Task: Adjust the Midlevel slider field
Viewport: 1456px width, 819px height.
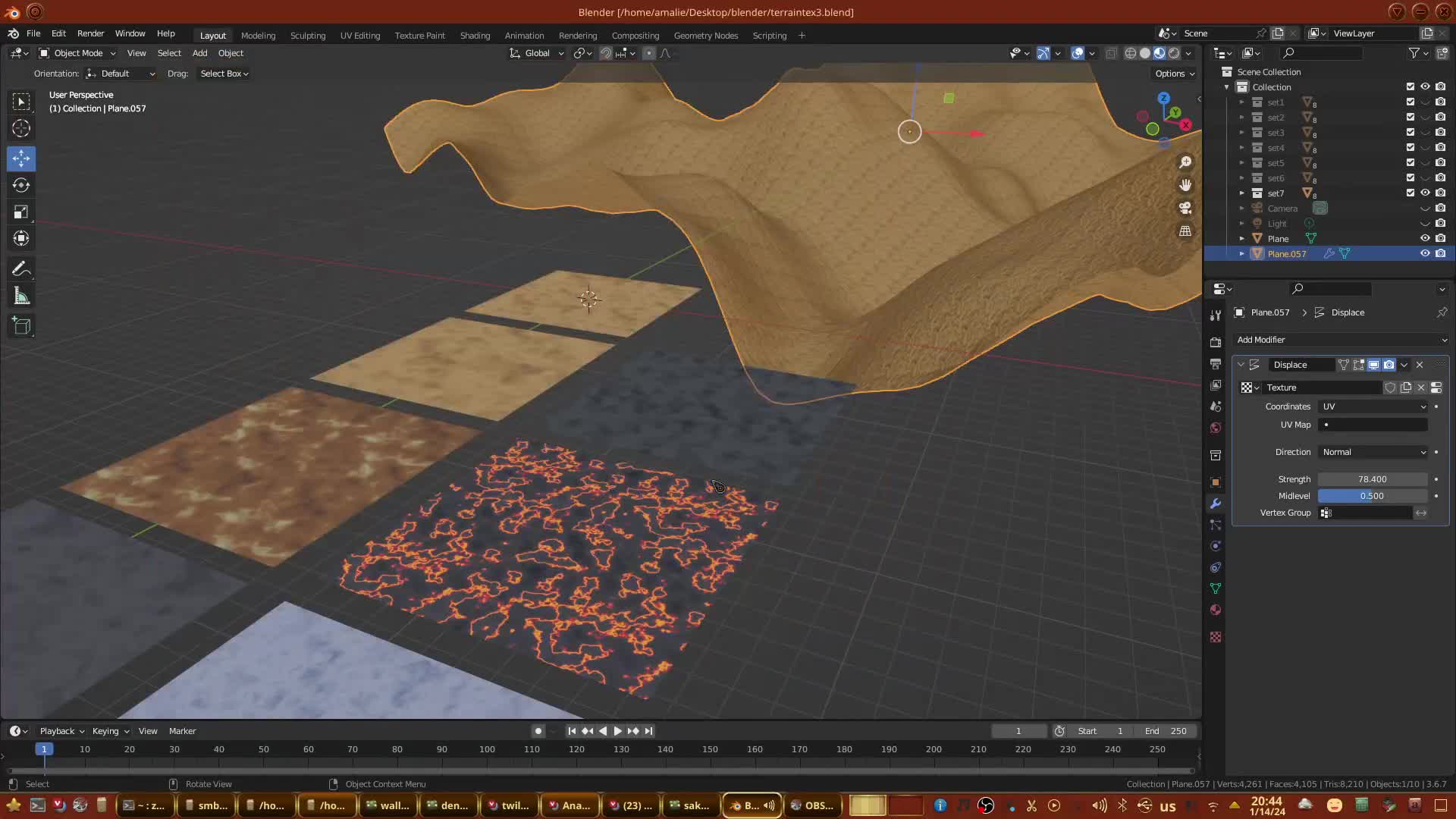Action: pyautogui.click(x=1372, y=496)
